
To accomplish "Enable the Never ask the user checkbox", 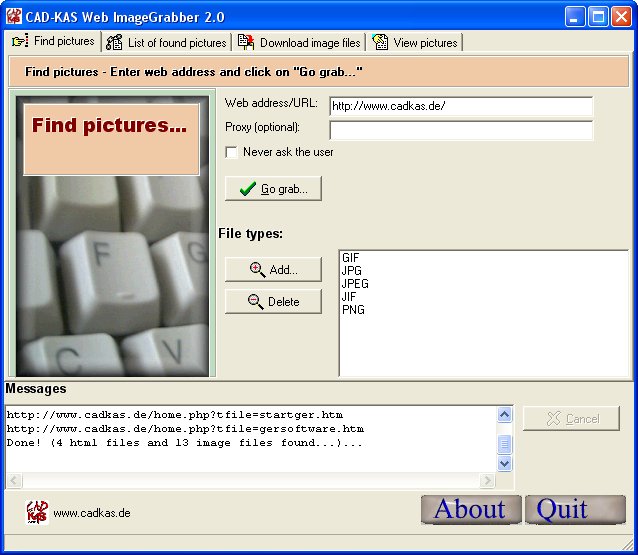I will 232,152.
